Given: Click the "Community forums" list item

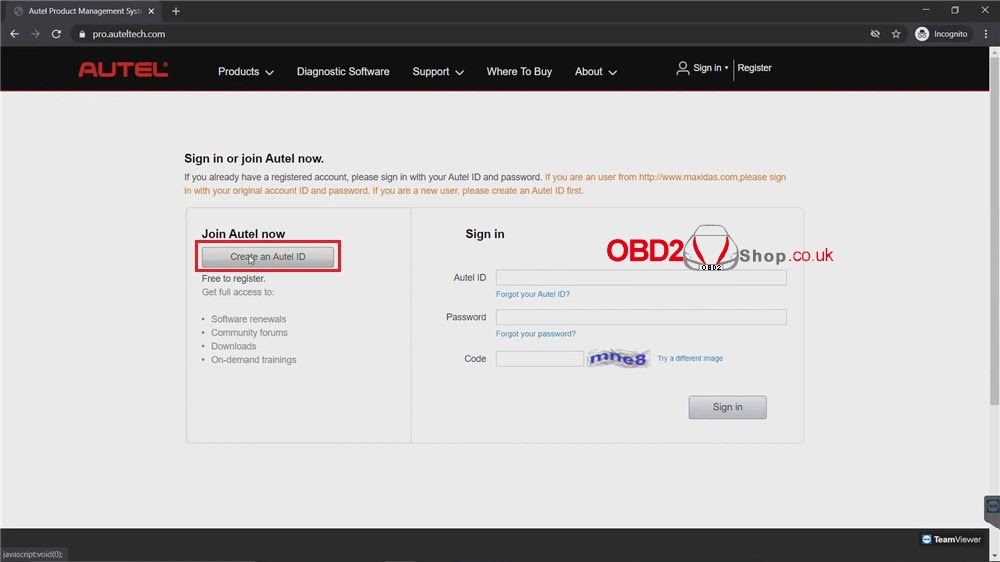Looking at the screenshot, I should click(249, 332).
